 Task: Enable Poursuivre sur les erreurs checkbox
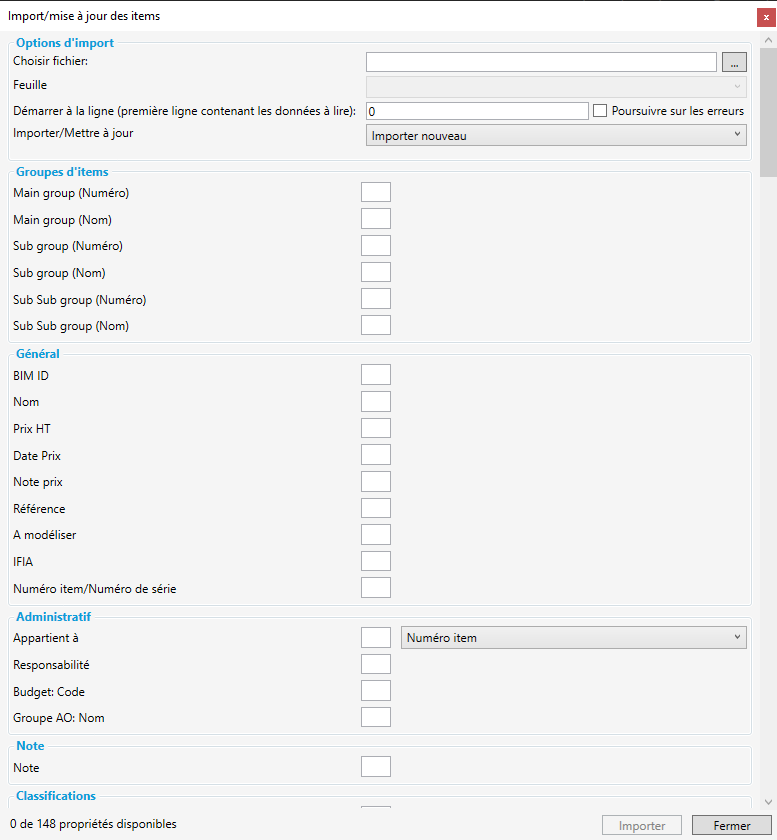600,111
